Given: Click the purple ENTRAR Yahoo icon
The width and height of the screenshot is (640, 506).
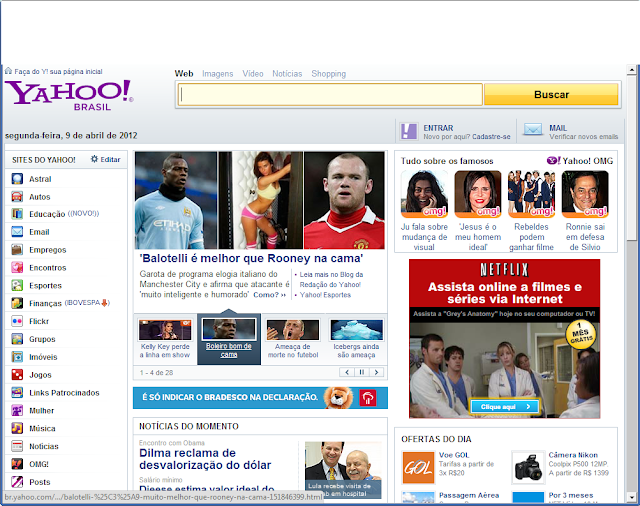Looking at the screenshot, I should pos(409,131).
